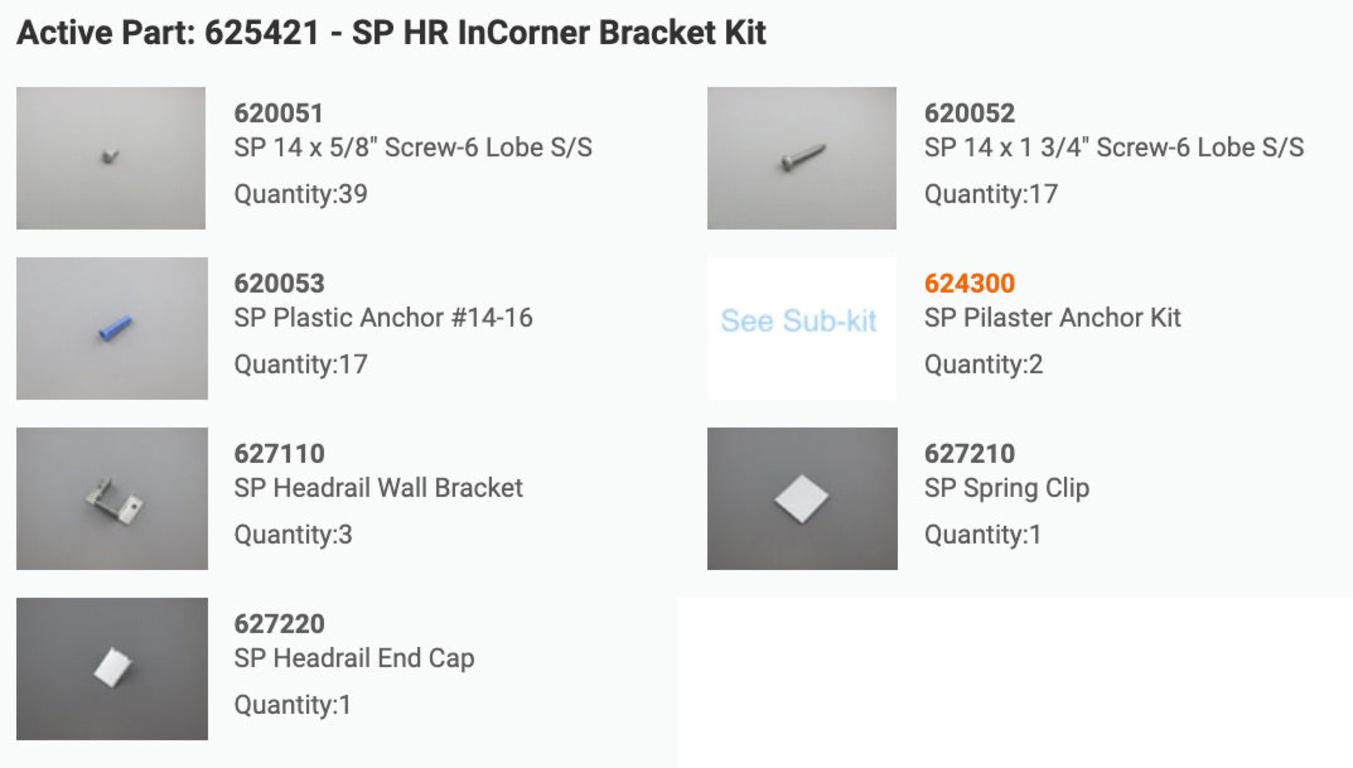Open the 620052 long screw thumbnail

coord(802,158)
